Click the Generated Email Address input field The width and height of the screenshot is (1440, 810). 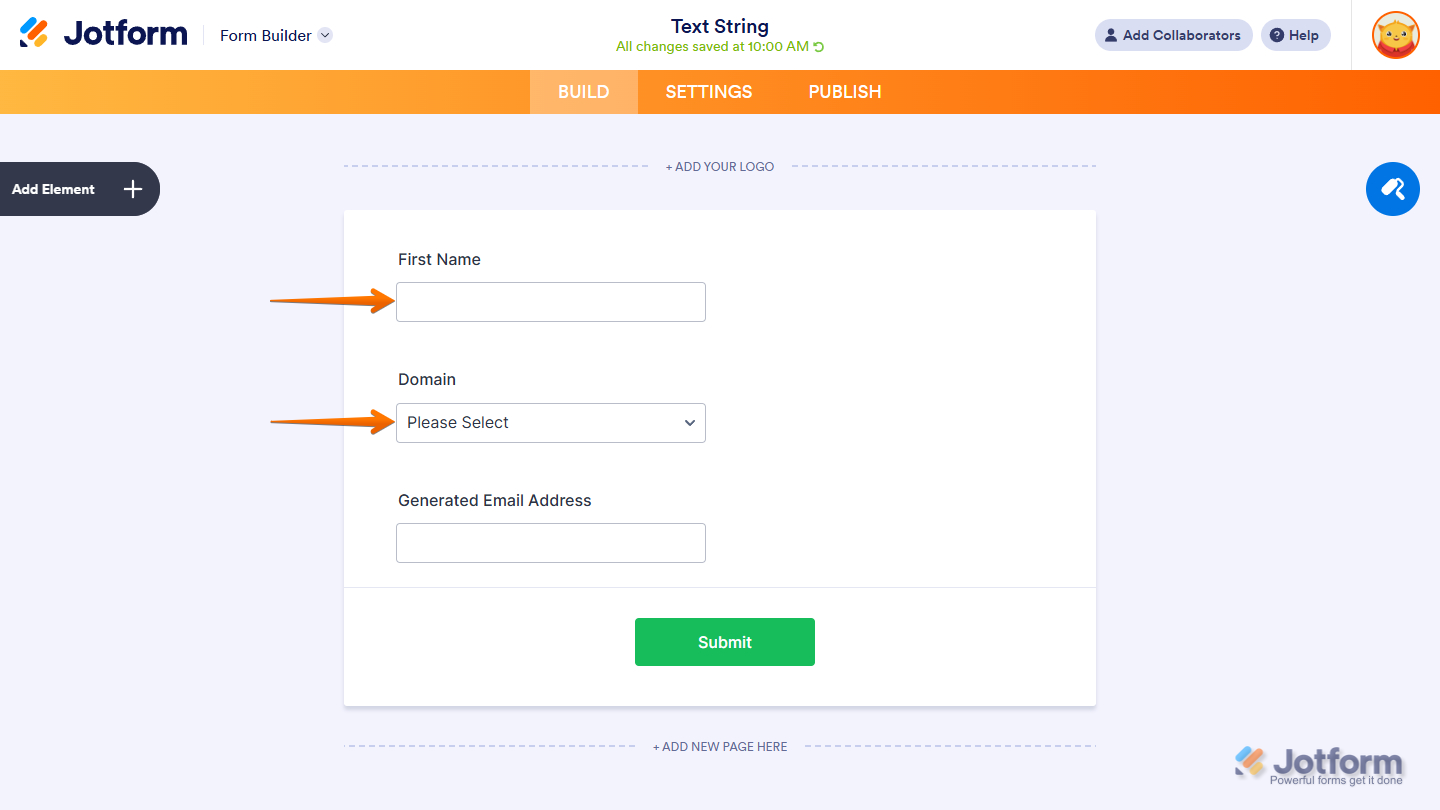pos(550,542)
